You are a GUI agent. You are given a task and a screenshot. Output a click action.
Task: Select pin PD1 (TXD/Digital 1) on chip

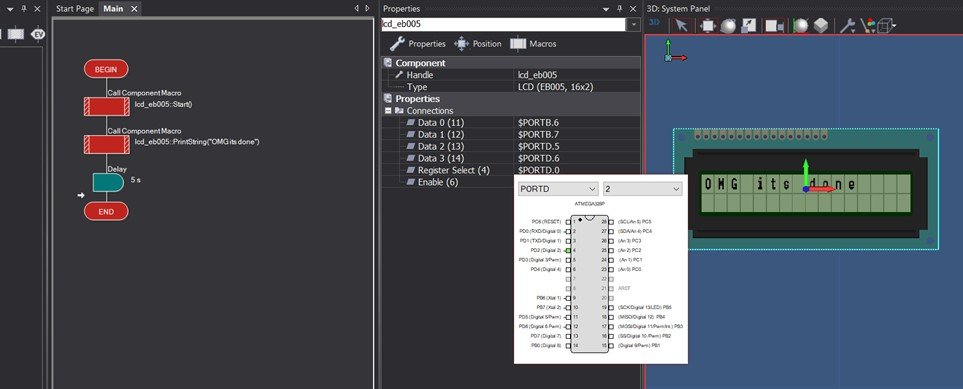pos(568,241)
